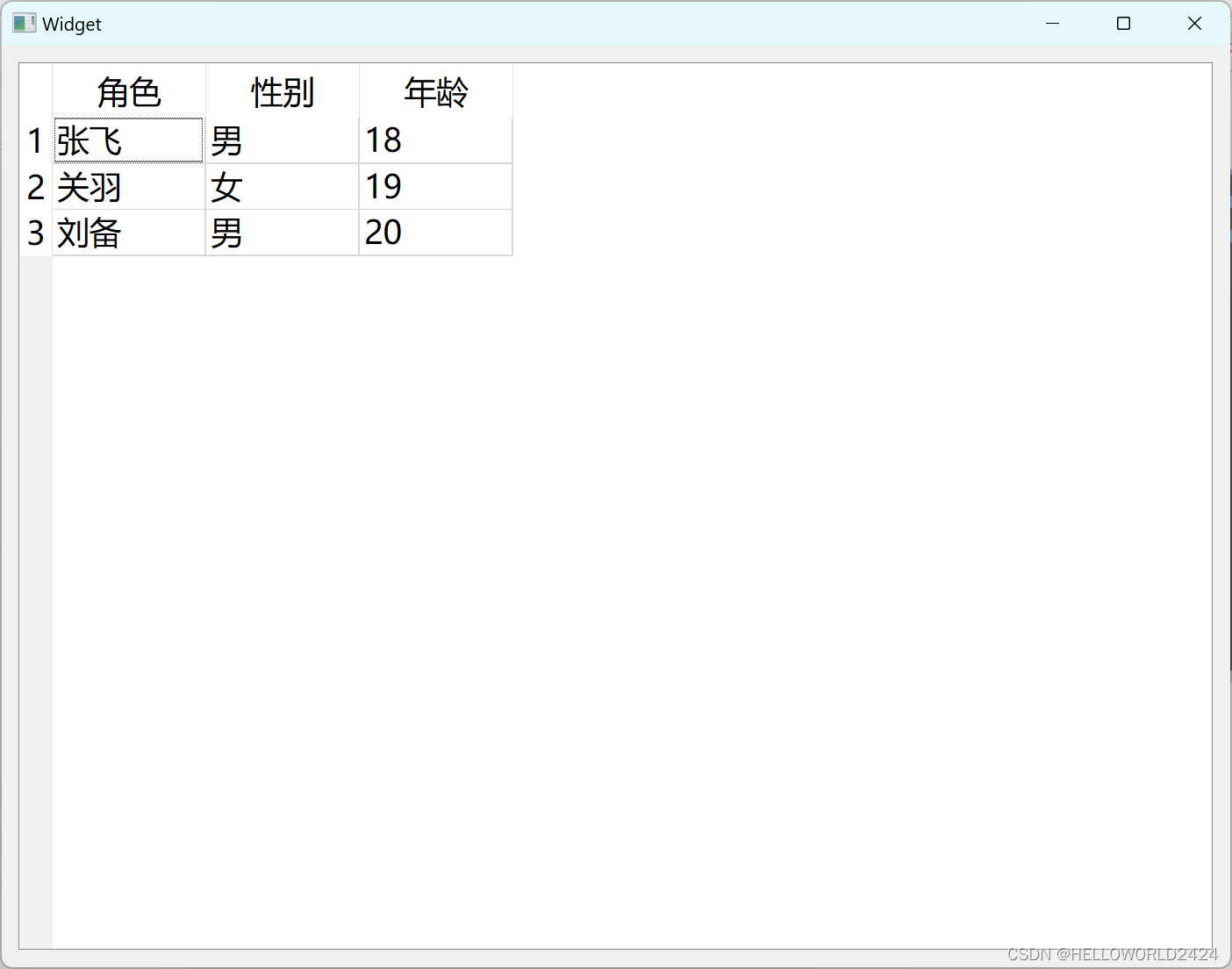This screenshot has width=1232, height=969.
Task: Select the 角色 column header
Action: [x=129, y=91]
